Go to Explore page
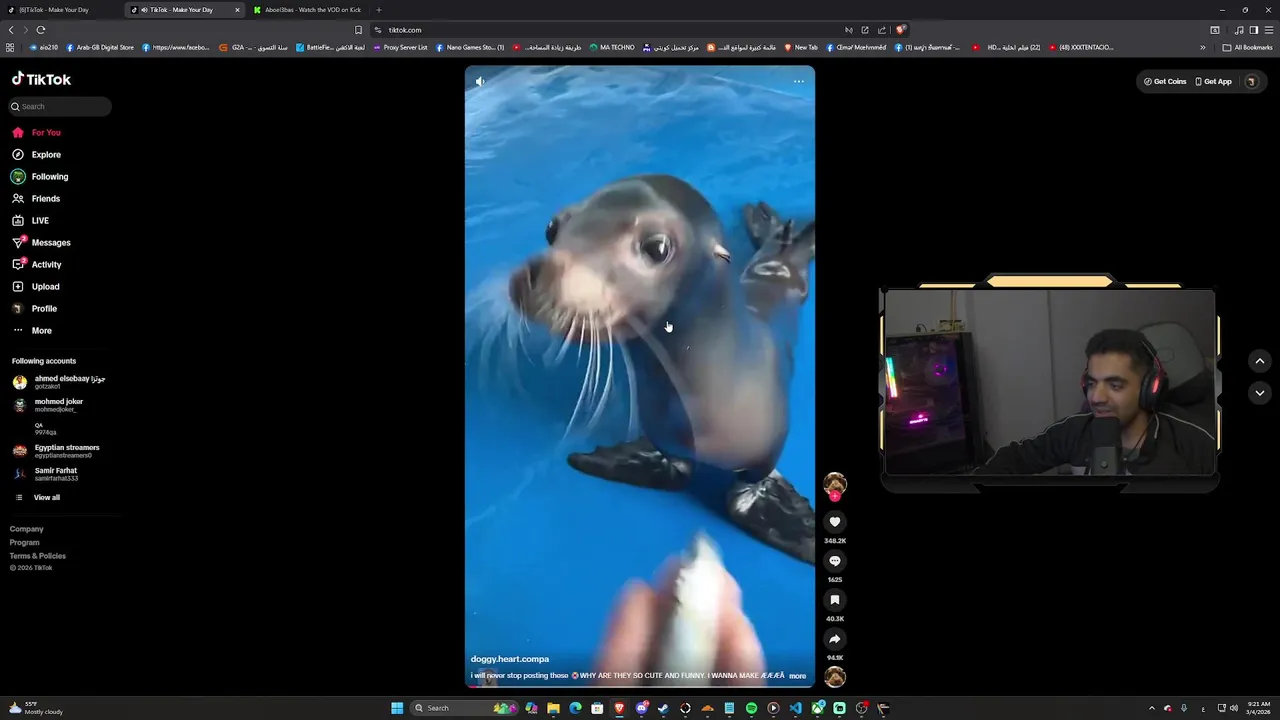 37,154
